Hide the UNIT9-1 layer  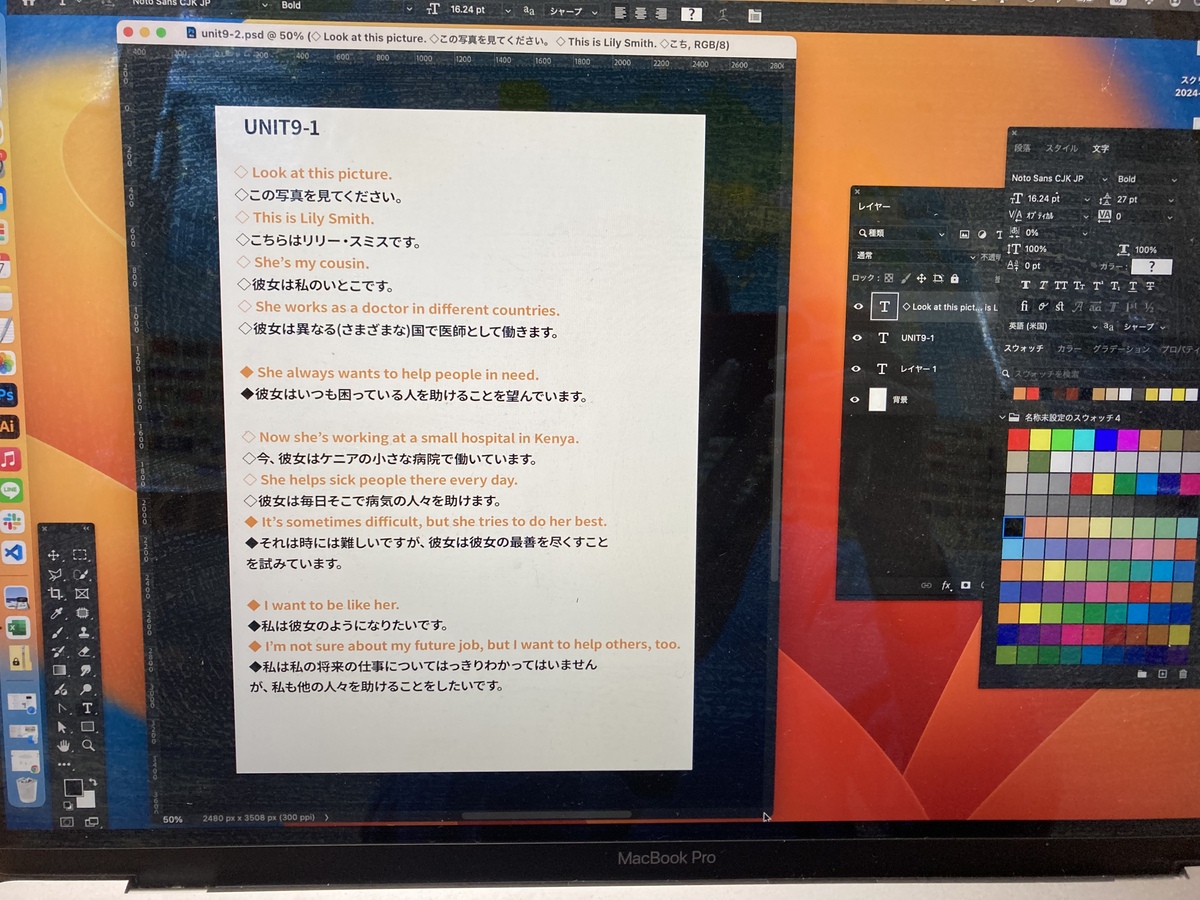pyautogui.click(x=857, y=338)
